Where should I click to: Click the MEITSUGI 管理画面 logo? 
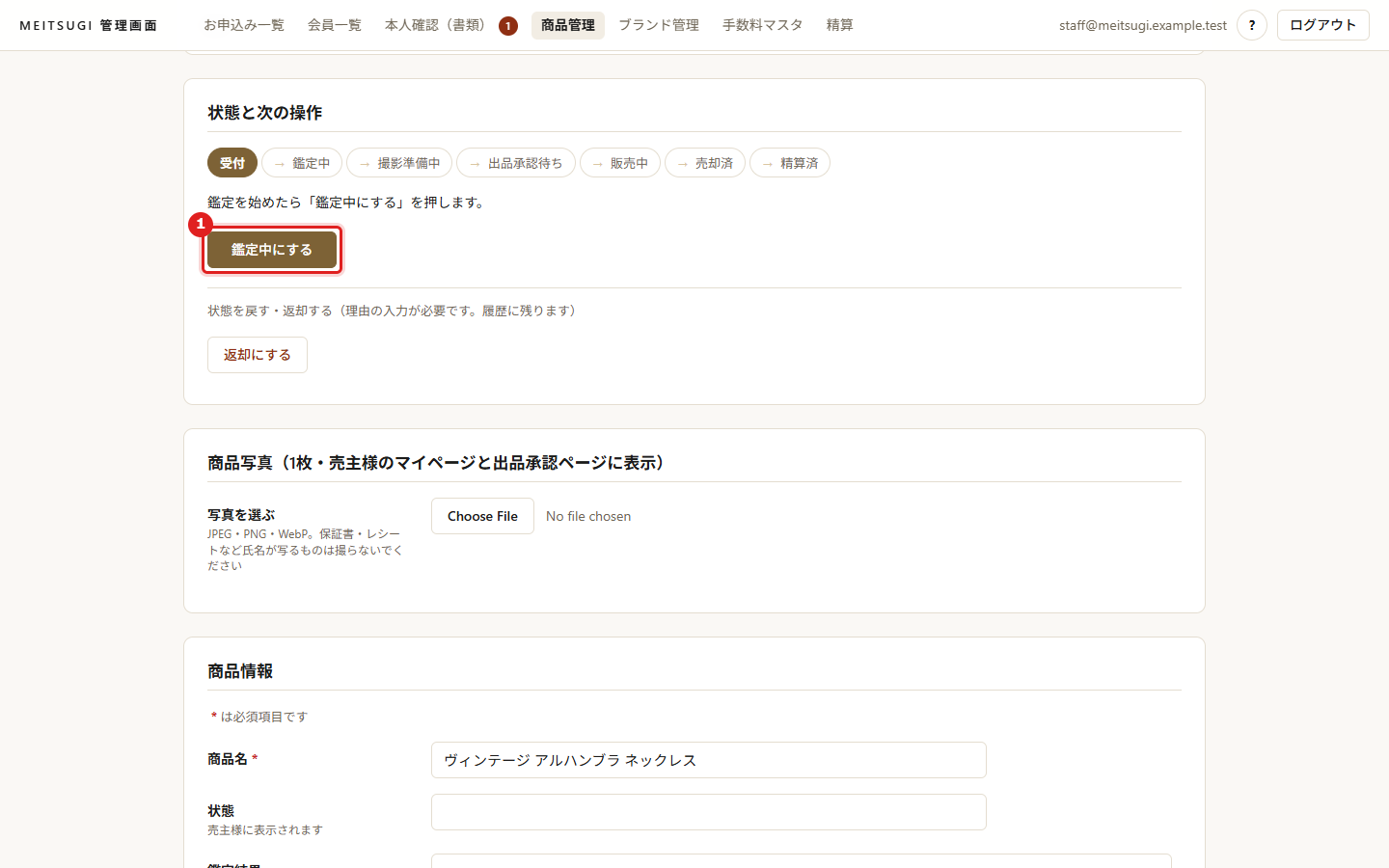(x=89, y=25)
